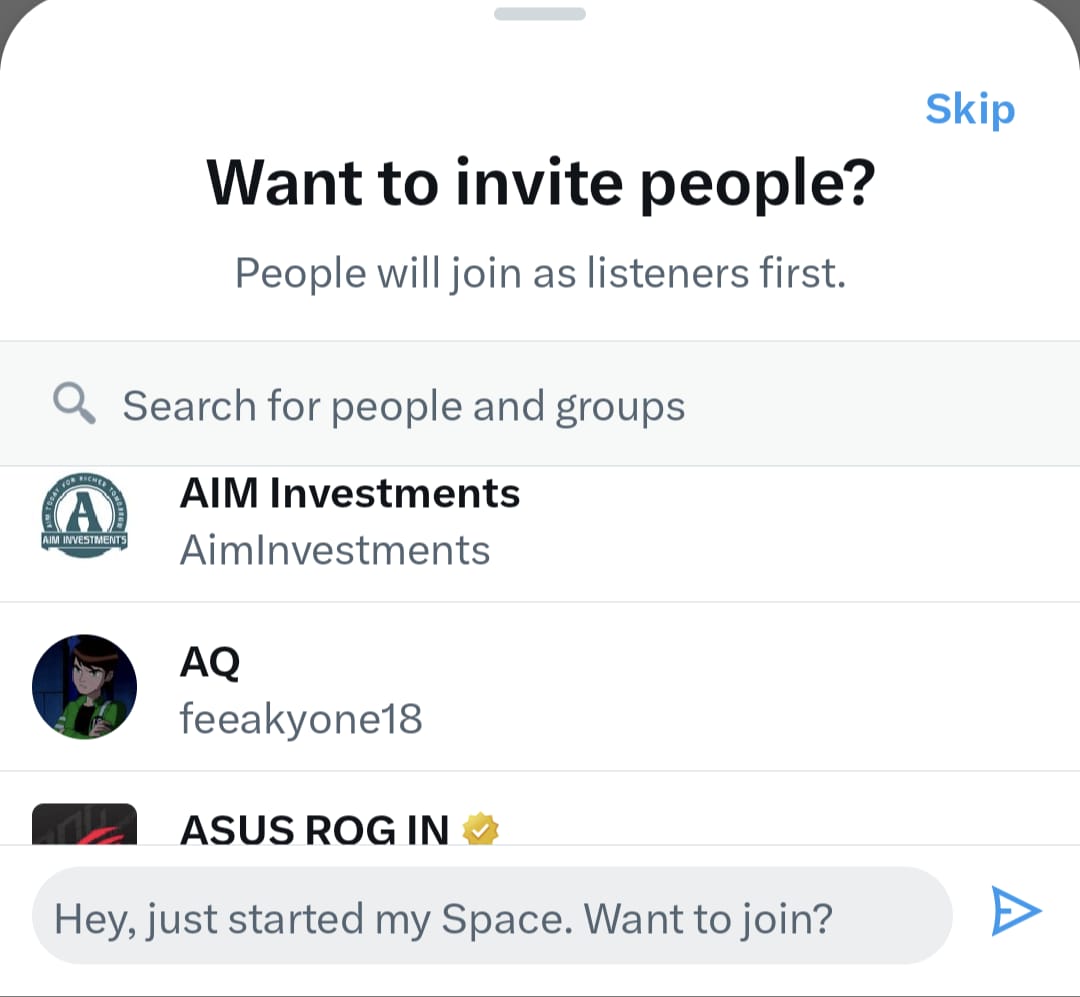
Task: Open the search for people and groups field
Action: (x=403, y=404)
